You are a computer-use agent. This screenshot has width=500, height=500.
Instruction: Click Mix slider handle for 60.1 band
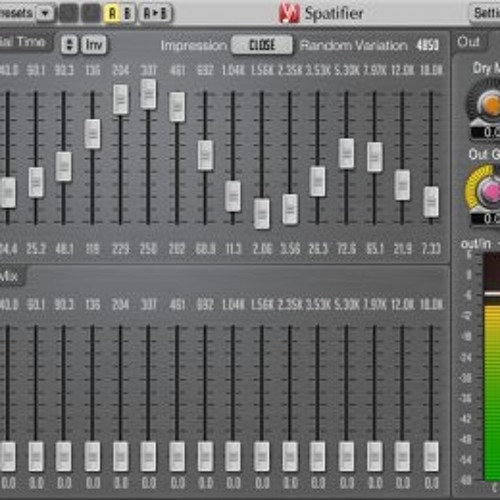(36, 456)
